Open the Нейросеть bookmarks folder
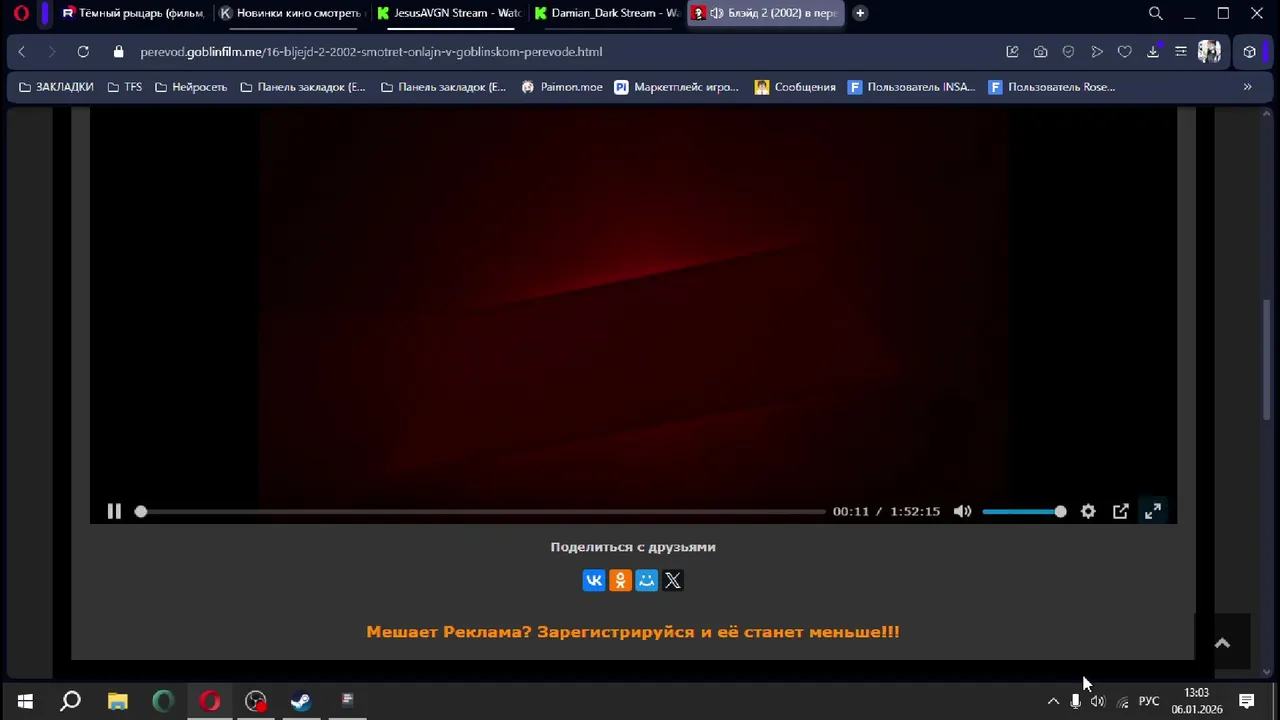Viewport: 1280px width, 720px height. click(x=191, y=87)
